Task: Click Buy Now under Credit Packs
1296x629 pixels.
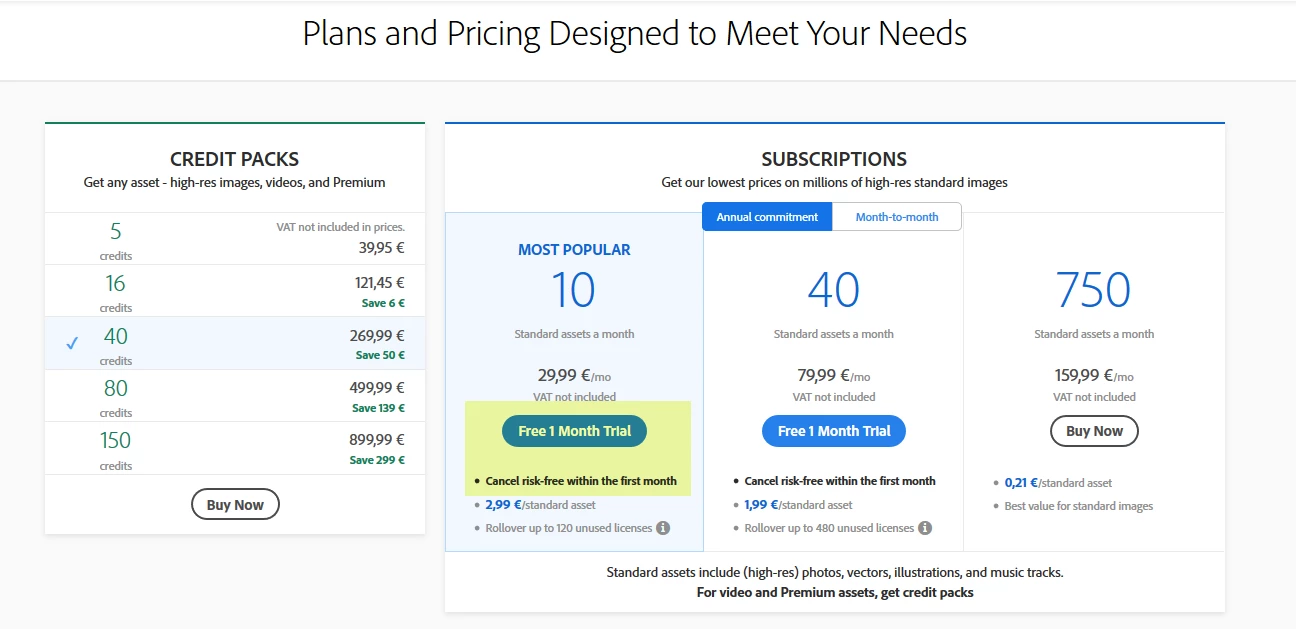Action: click(235, 505)
